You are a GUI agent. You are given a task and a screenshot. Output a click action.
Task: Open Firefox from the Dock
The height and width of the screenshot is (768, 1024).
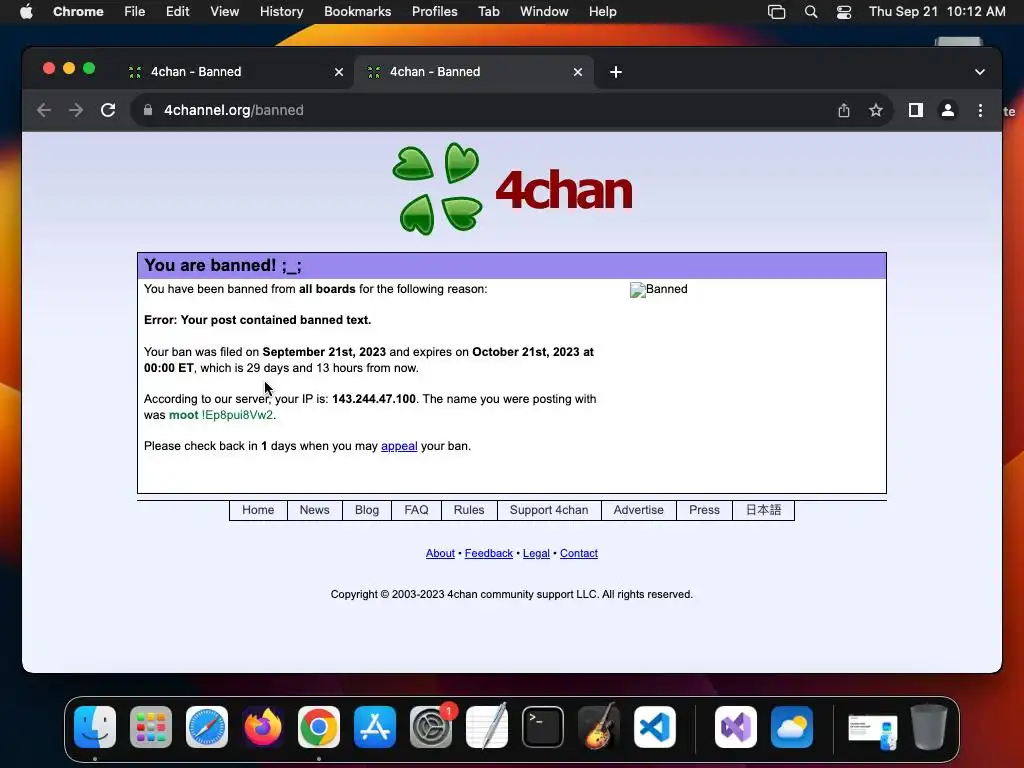[263, 727]
